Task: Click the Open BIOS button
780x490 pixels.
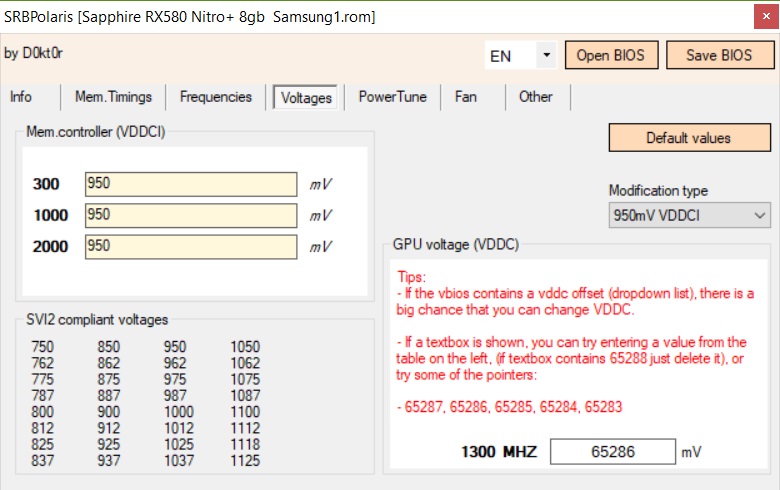Action: pos(611,55)
